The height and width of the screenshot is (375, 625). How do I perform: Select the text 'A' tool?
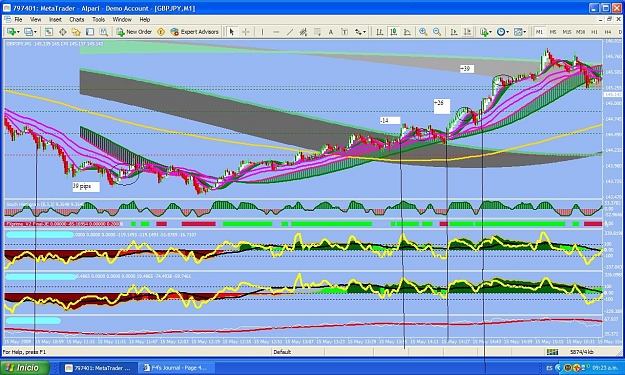(331, 32)
